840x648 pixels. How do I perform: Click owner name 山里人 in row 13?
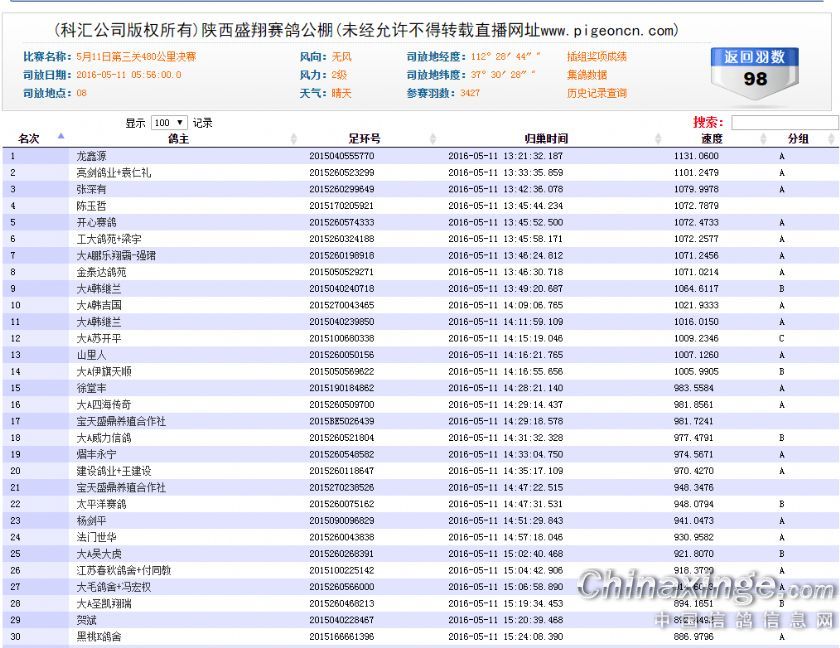point(91,355)
